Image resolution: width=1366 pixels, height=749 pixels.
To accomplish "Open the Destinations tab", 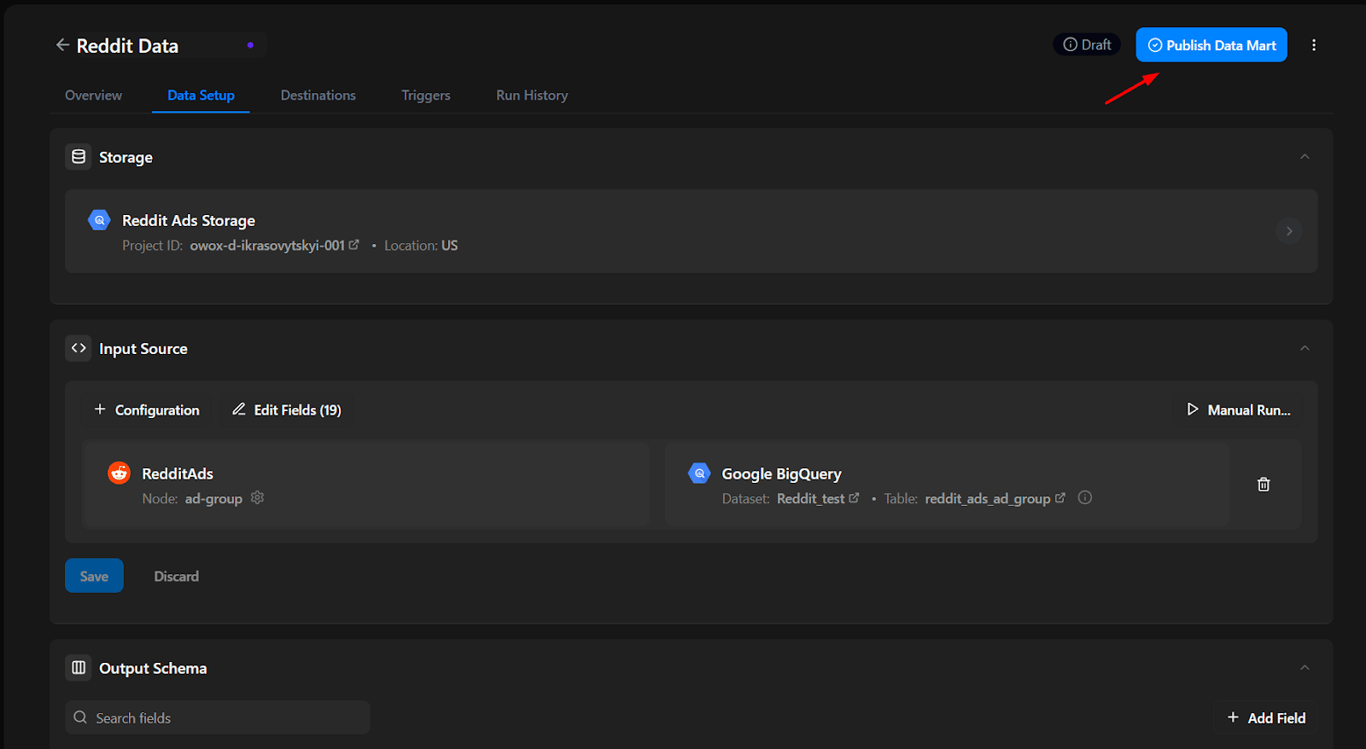I will pos(318,95).
